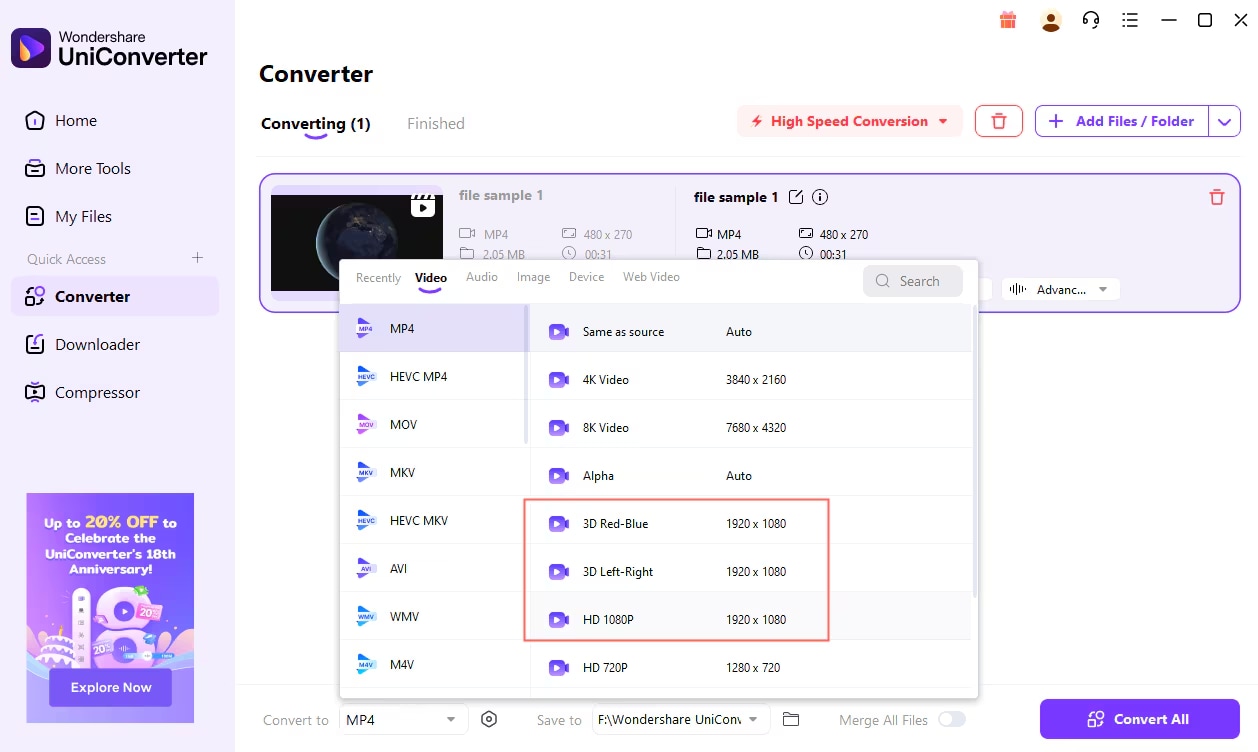Open output settings gear next to Convert to
This screenshot has height=752, width=1258.
tap(489, 719)
